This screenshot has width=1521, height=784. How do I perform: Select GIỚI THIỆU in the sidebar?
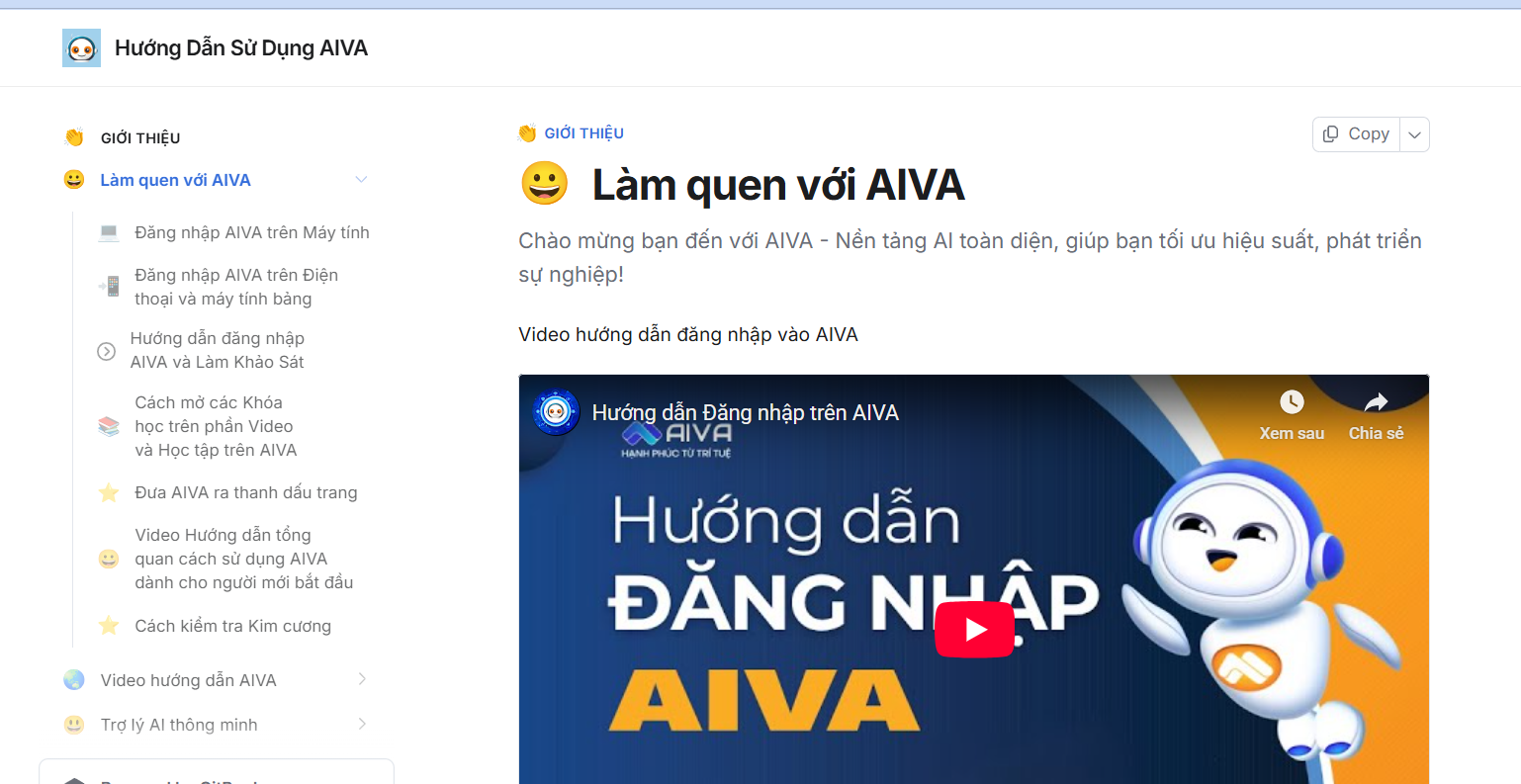click(140, 137)
